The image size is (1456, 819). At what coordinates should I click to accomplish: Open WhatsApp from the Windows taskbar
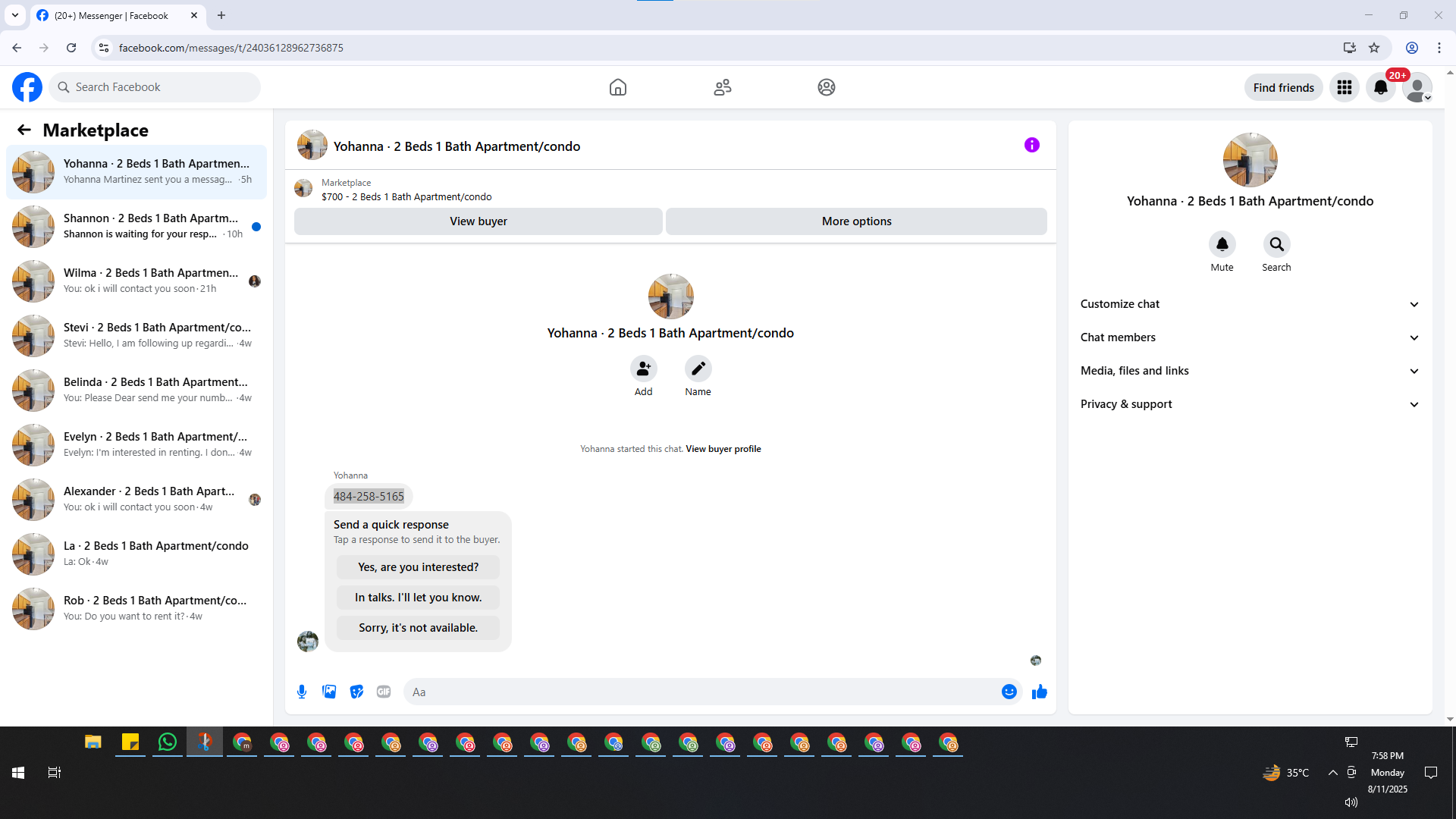pos(167,742)
